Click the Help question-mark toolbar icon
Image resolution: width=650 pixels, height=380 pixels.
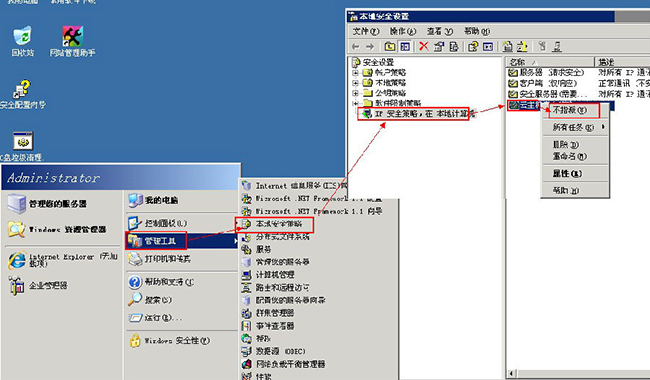pyautogui.click(x=473, y=47)
